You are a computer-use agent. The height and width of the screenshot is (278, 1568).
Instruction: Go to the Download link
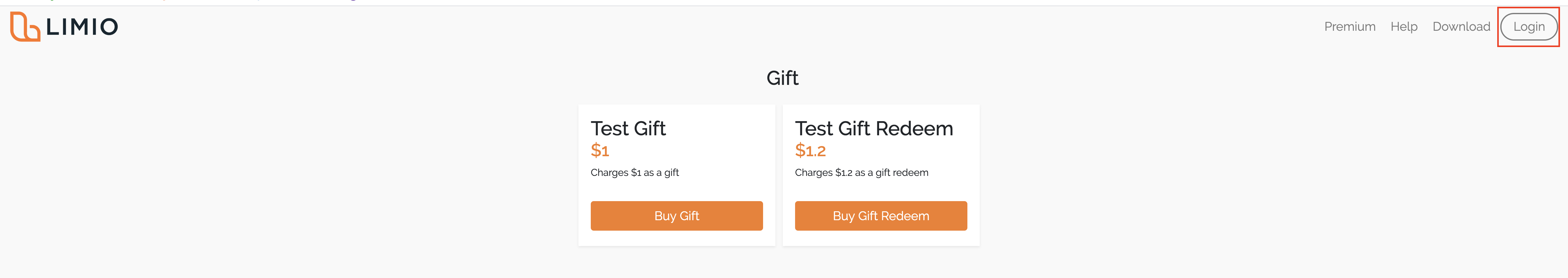coord(1461,27)
